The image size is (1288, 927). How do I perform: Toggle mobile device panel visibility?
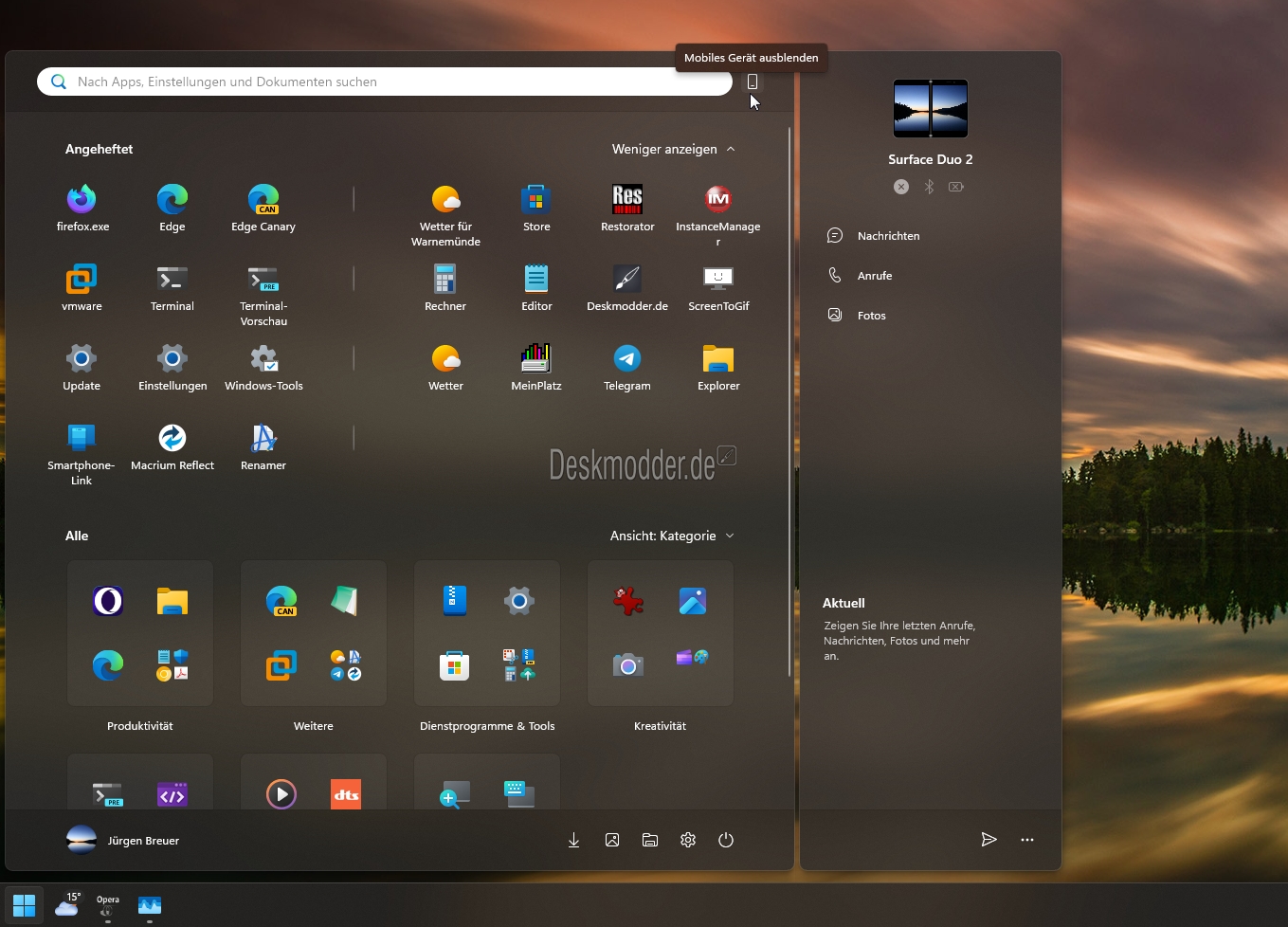(753, 82)
